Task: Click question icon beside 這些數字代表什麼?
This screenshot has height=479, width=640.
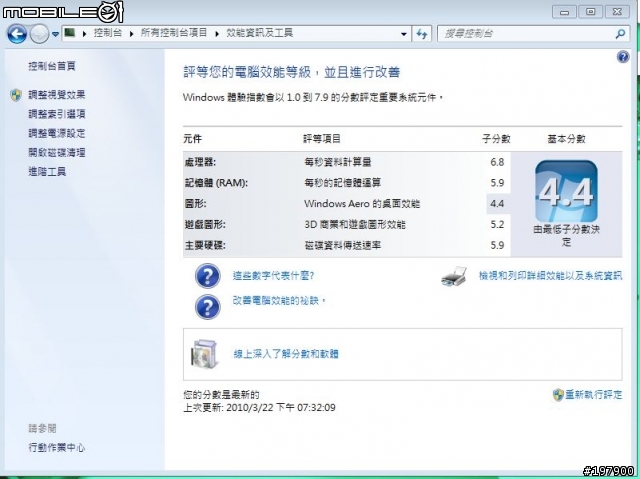Action: (x=208, y=276)
